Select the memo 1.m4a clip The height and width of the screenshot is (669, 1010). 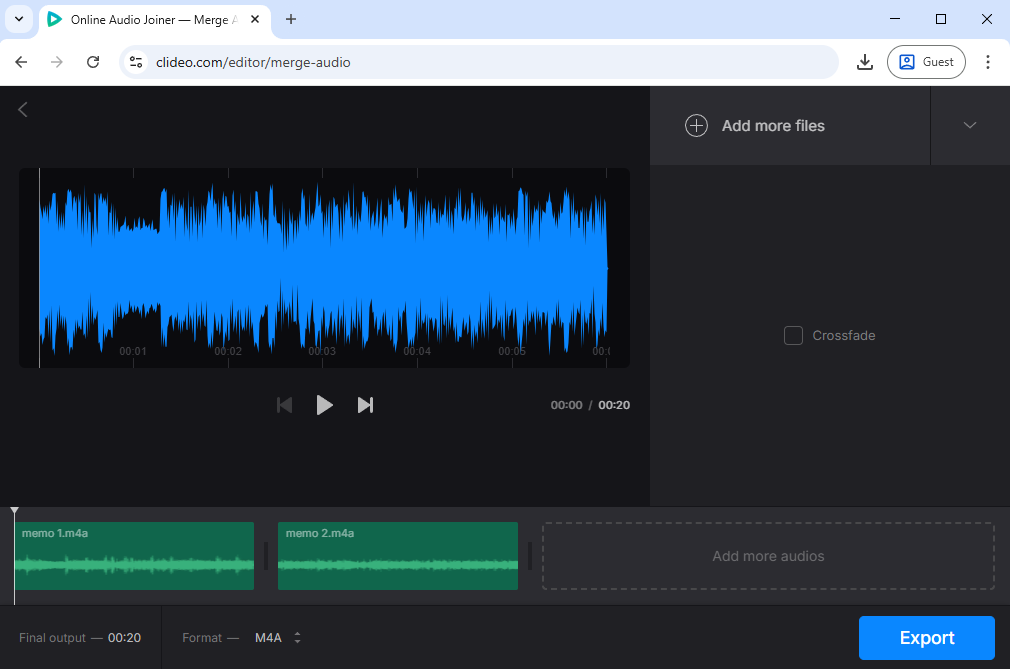tap(134, 556)
